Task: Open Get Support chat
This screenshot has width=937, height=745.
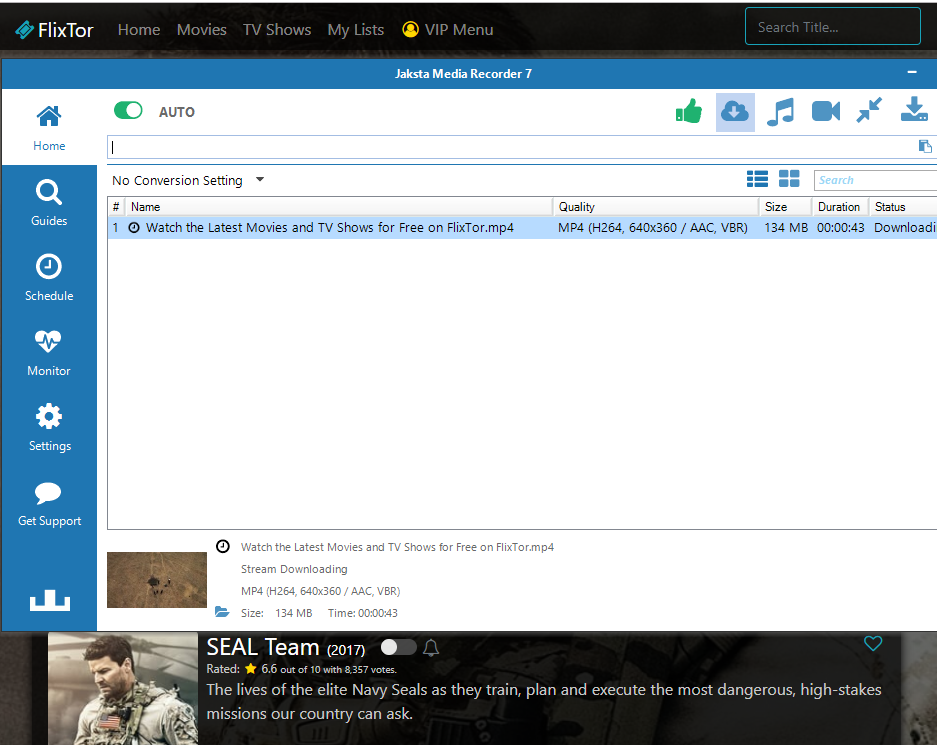Action: (49, 503)
